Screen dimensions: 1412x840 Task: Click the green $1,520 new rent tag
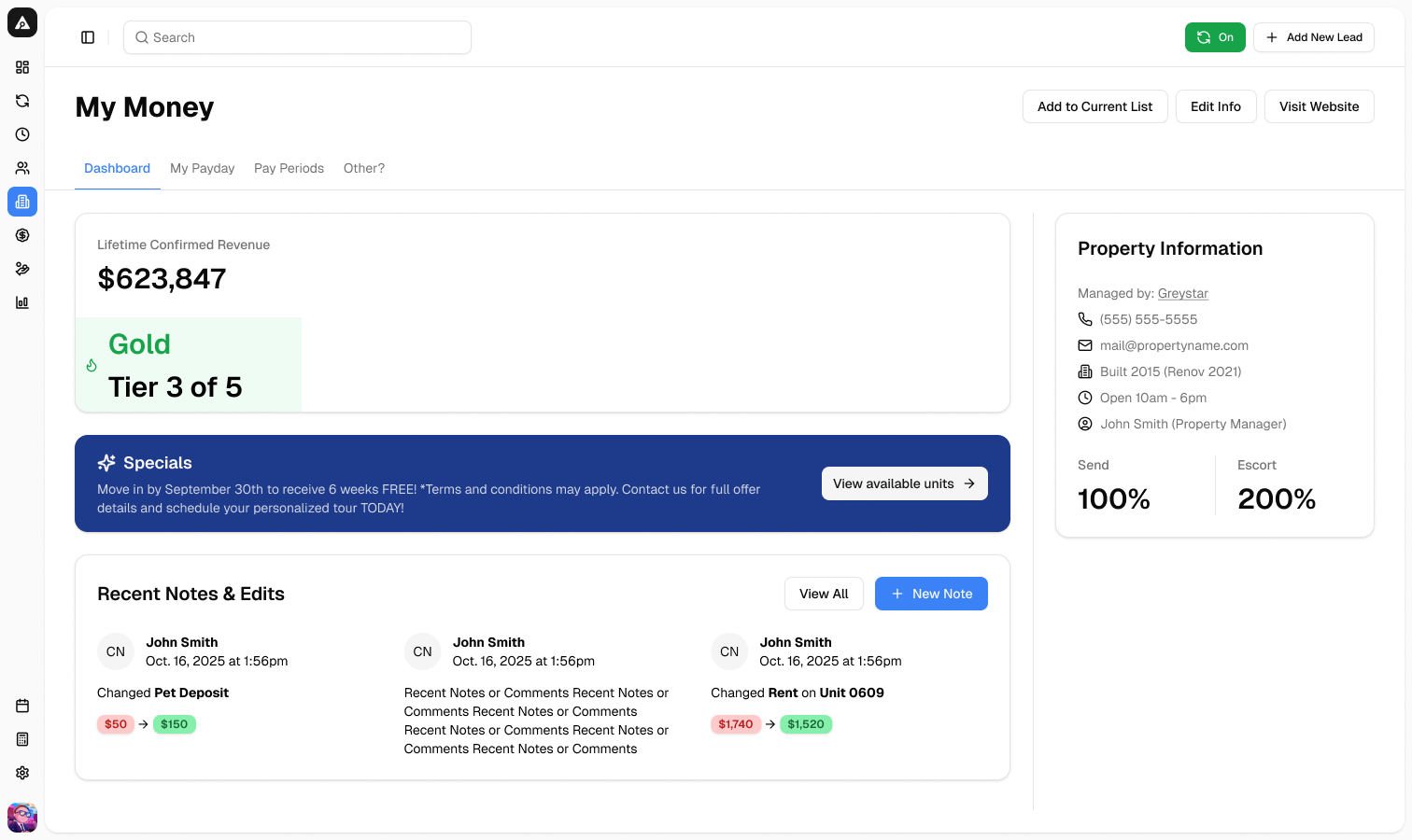coord(806,724)
